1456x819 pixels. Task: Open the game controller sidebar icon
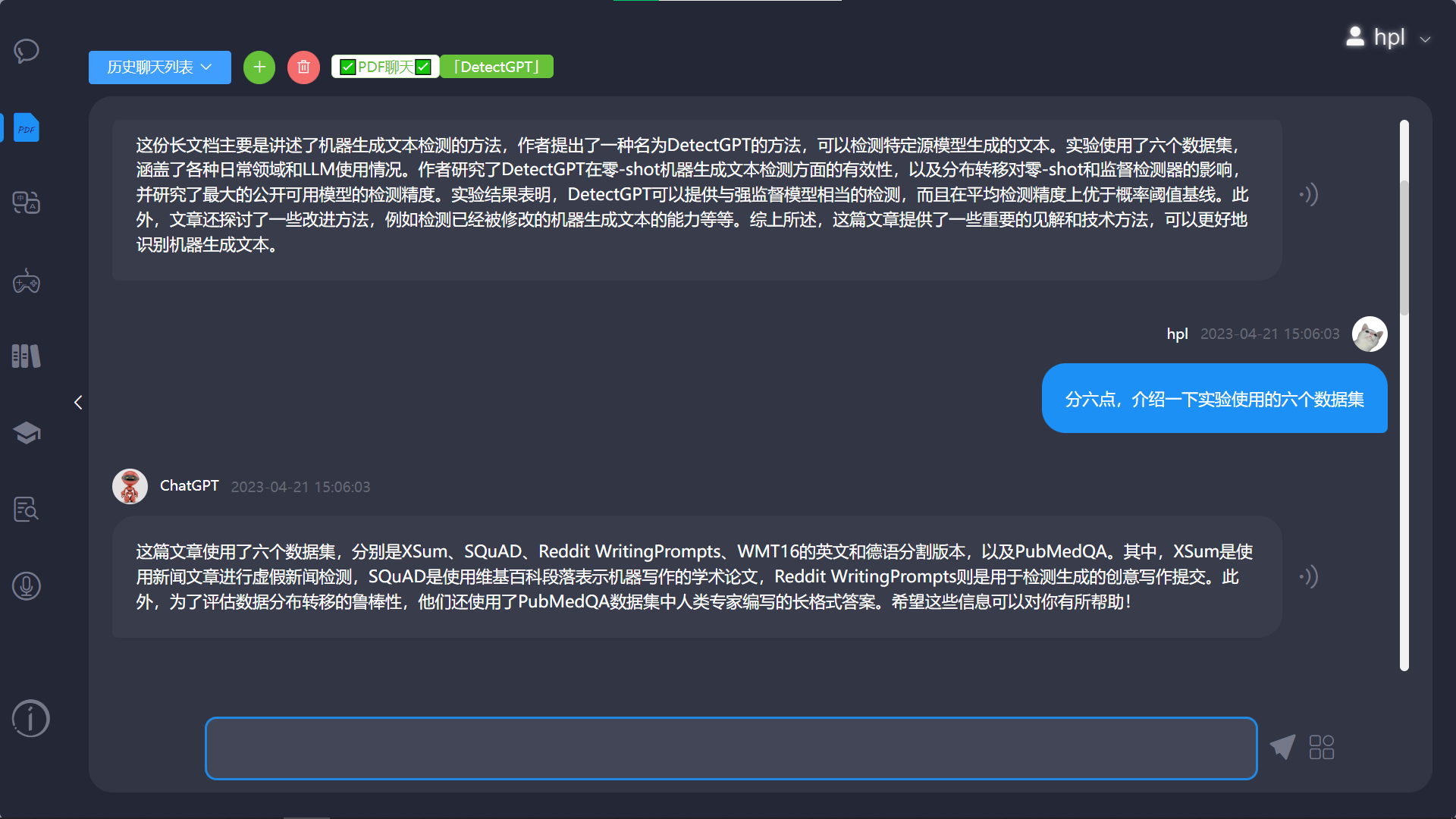27,281
